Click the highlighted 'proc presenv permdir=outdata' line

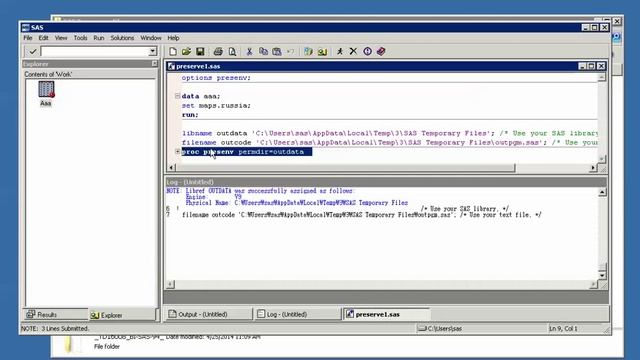[x=247, y=152]
